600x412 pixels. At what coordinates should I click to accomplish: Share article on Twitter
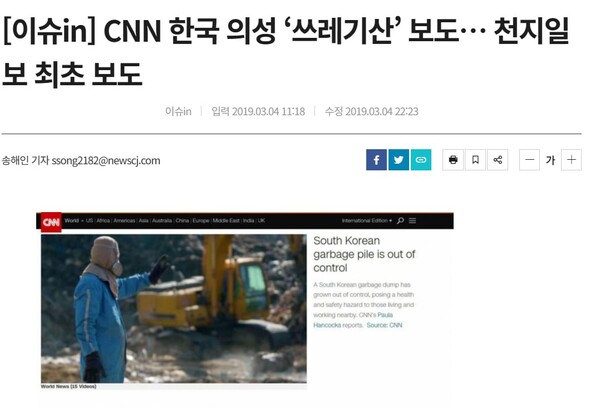click(398, 160)
